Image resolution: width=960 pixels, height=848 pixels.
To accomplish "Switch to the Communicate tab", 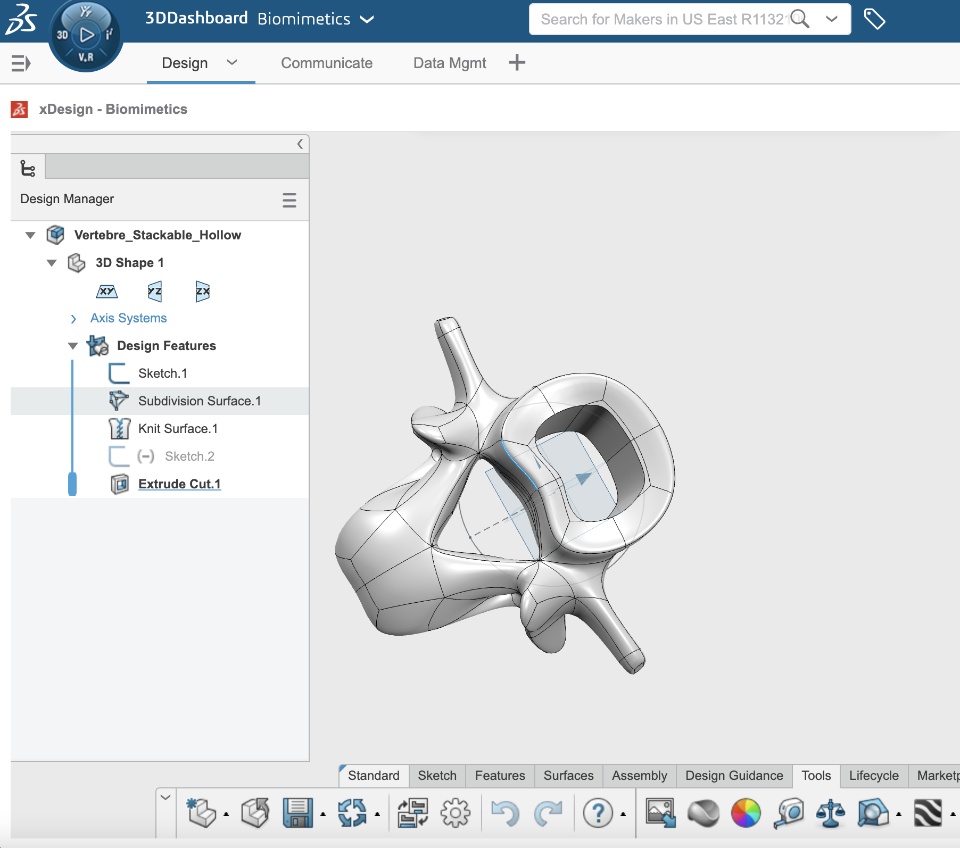I will pos(326,63).
